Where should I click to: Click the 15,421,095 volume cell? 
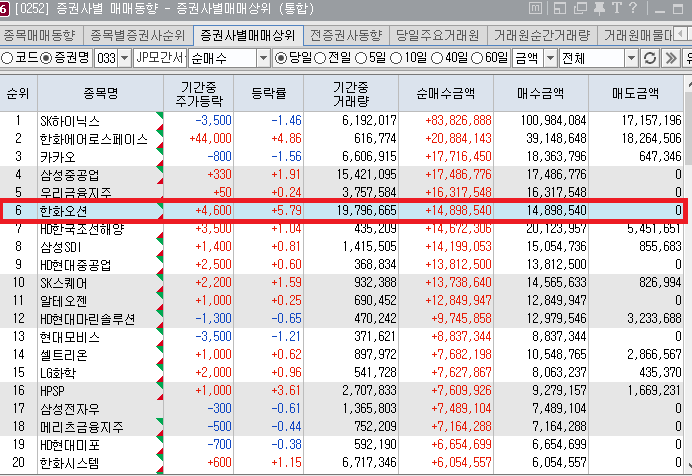click(366, 175)
